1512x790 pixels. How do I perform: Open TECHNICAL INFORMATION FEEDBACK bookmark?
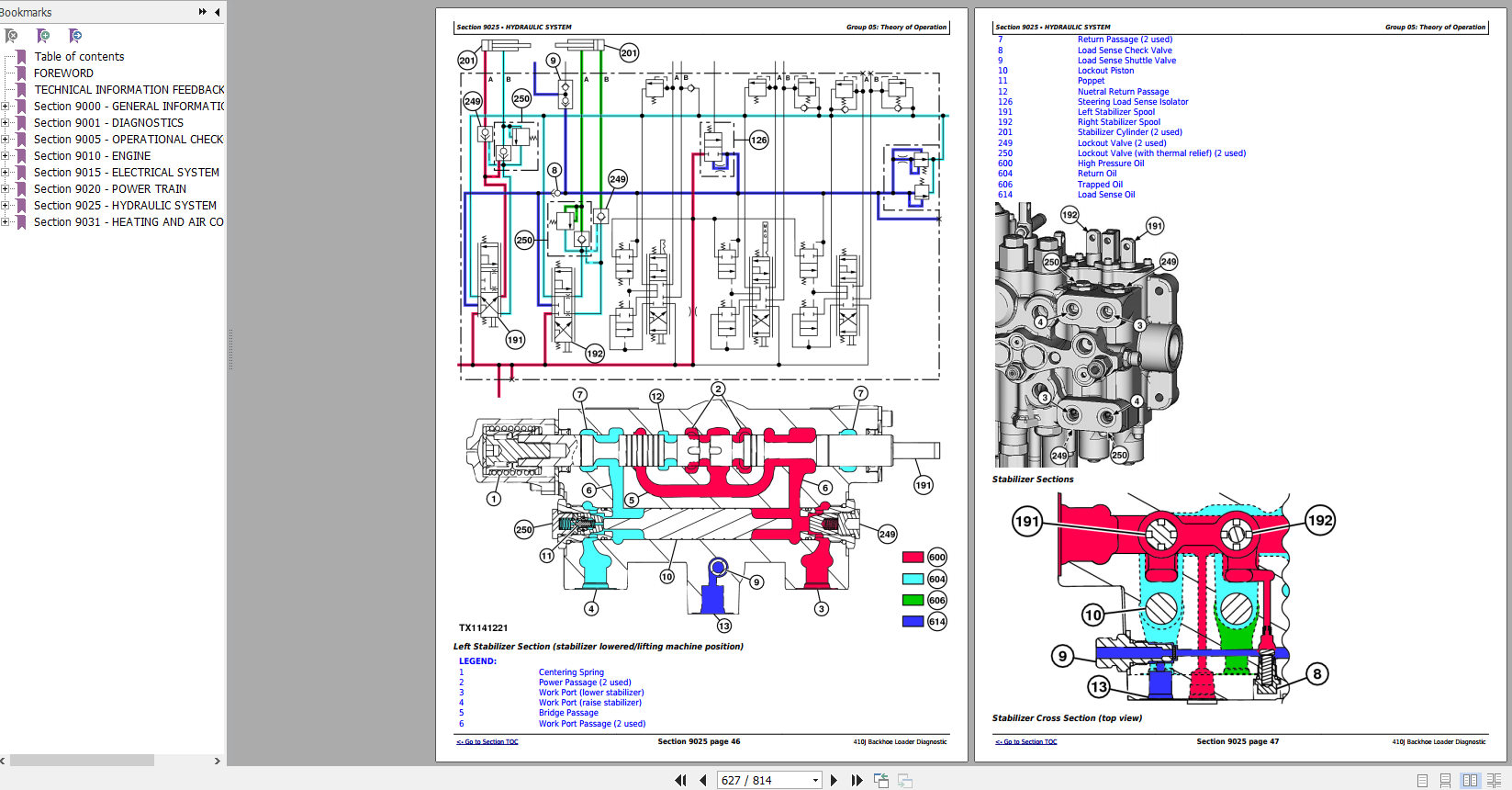point(129,90)
